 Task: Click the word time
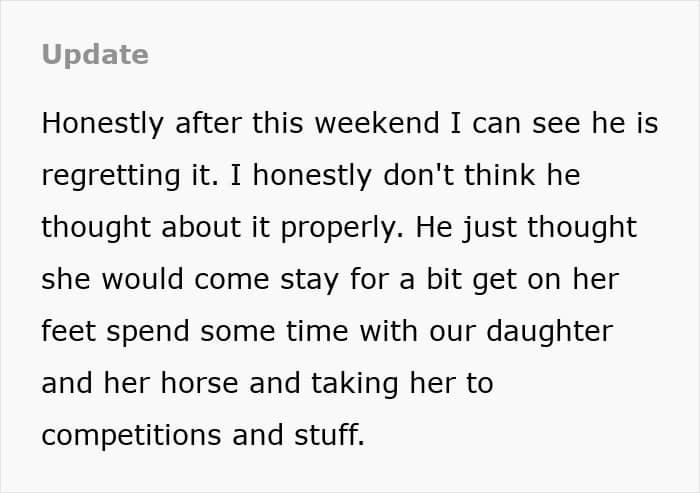[x=317, y=331]
